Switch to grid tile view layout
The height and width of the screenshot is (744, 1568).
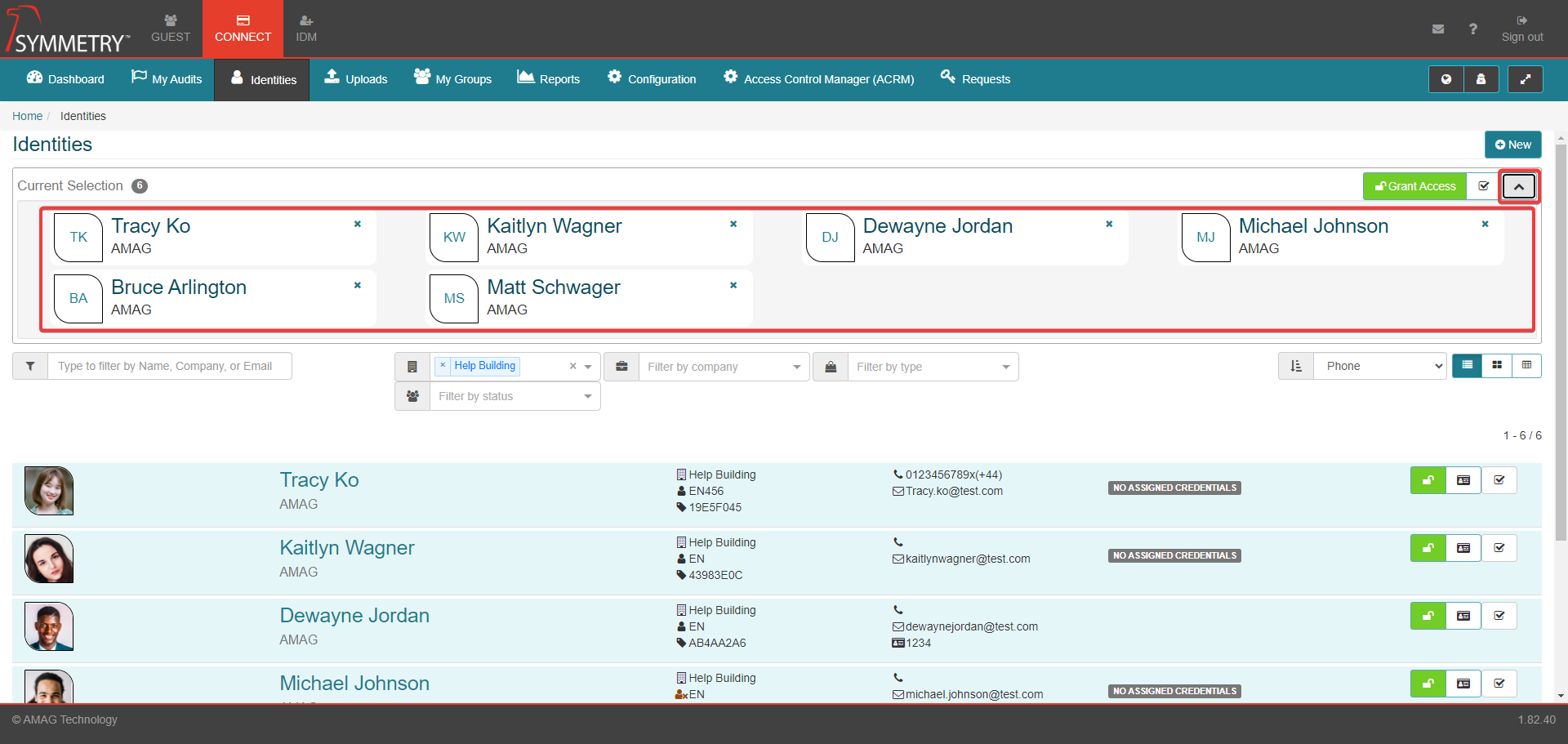click(1497, 365)
